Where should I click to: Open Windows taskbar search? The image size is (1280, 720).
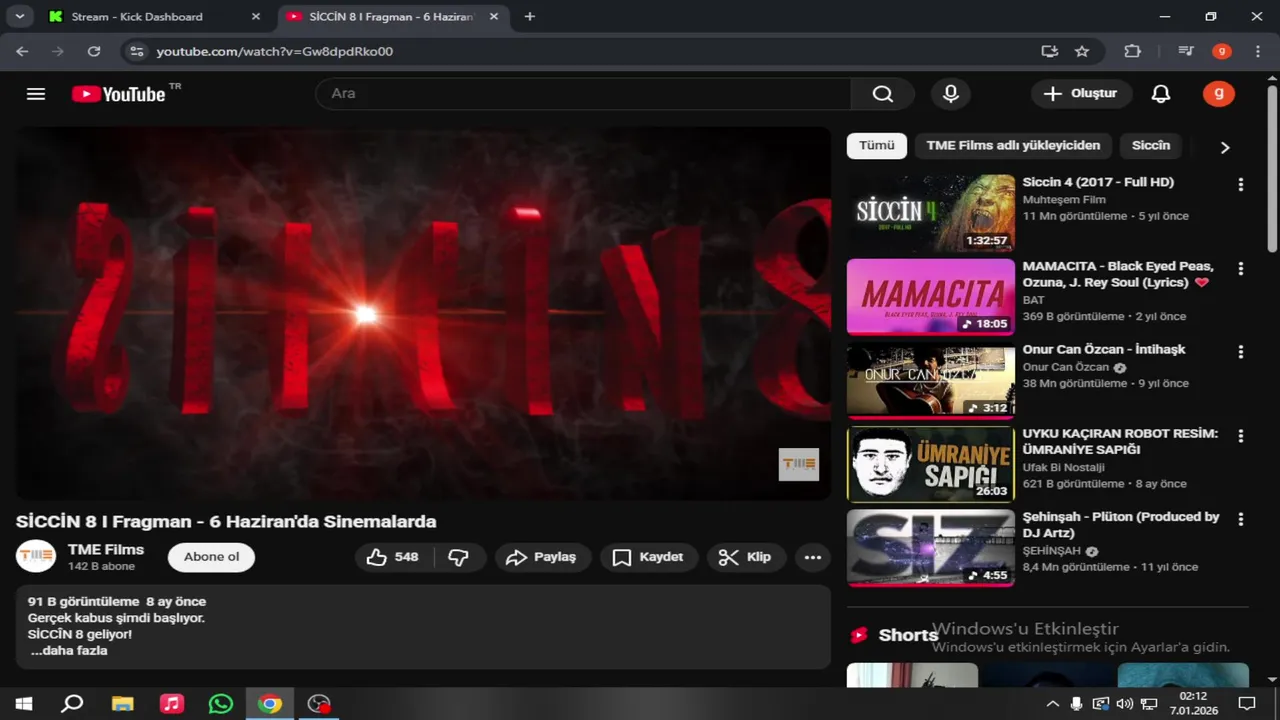coord(72,703)
